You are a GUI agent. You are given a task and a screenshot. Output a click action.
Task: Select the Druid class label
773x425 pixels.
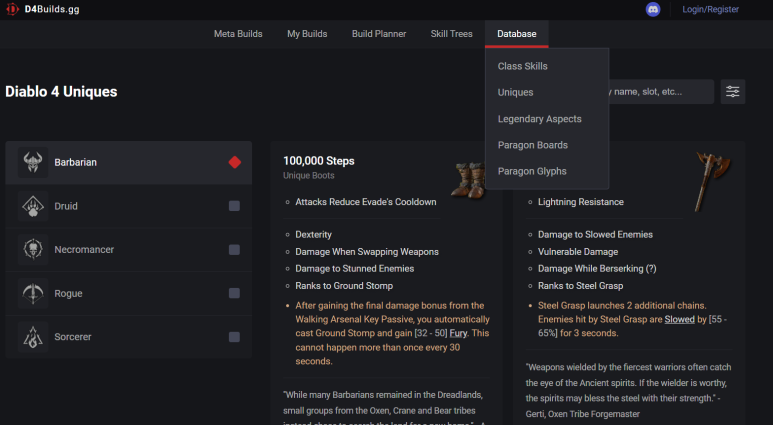tap(66, 206)
